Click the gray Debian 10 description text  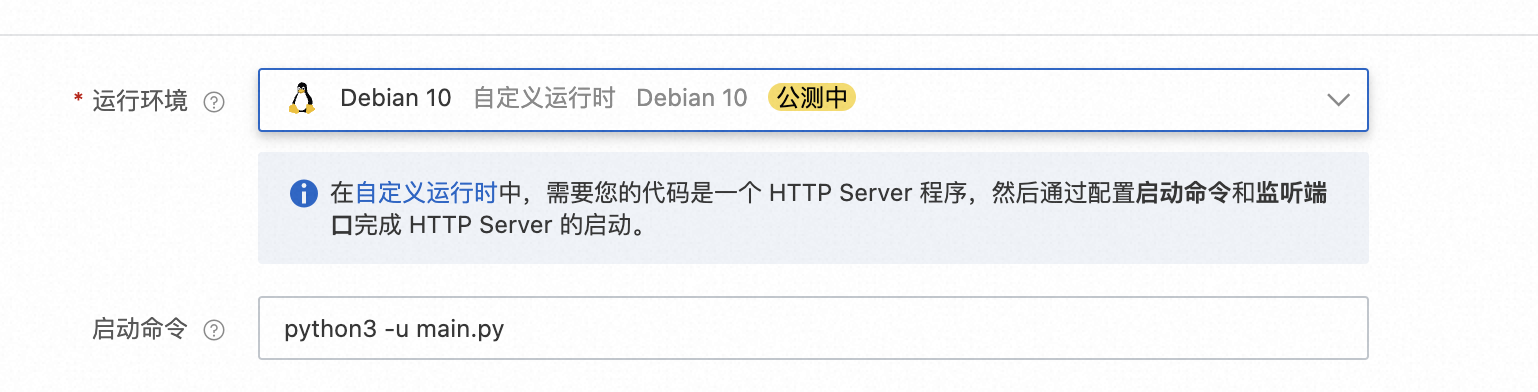click(692, 98)
